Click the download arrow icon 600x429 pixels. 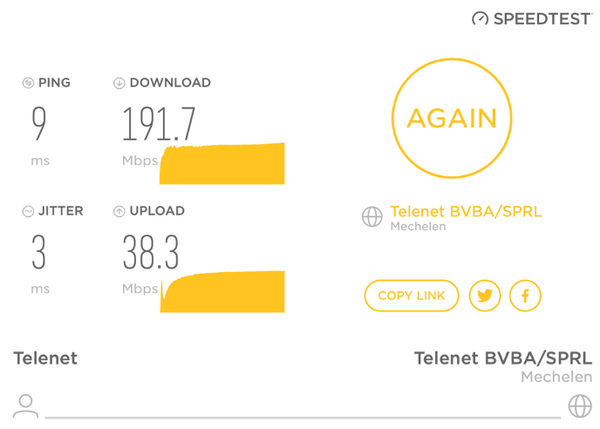coord(119,83)
